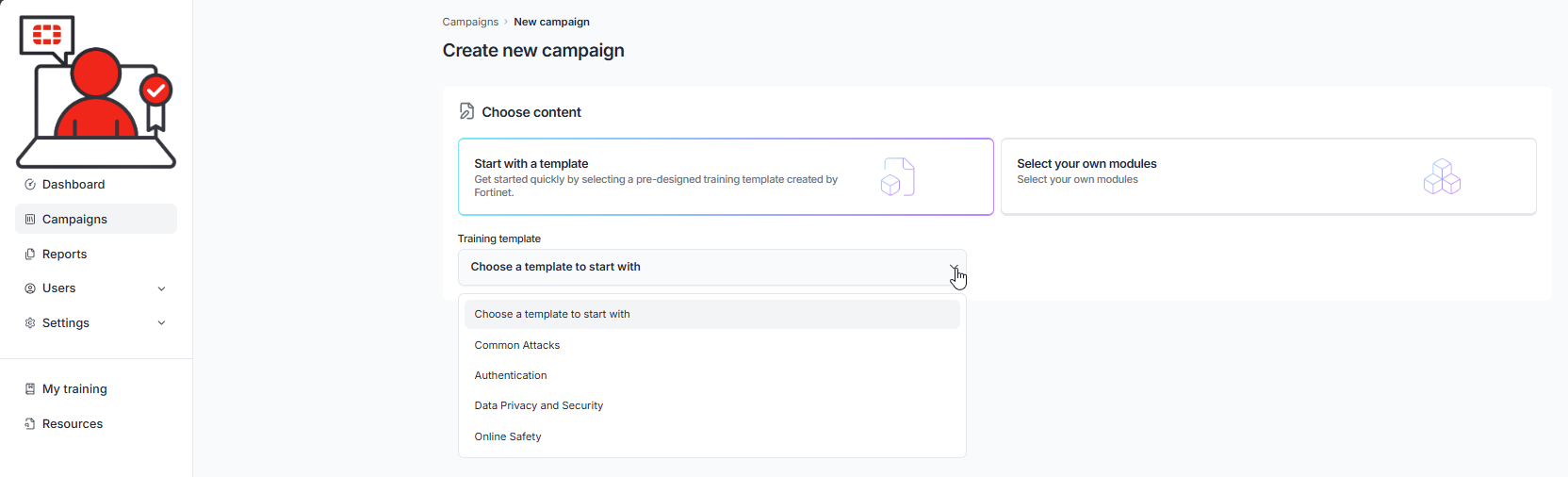Click the Settings gear icon

click(30, 323)
